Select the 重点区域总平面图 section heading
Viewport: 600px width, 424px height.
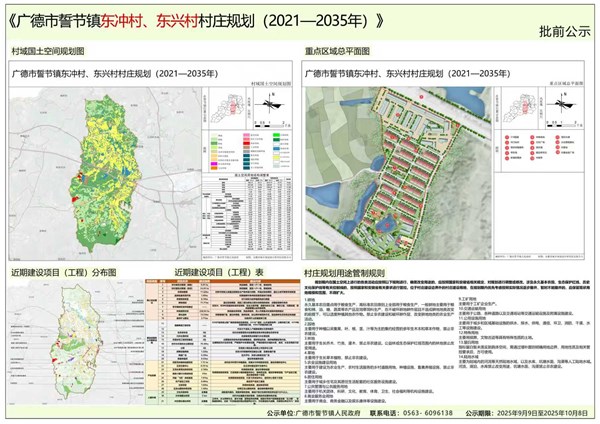338,50
